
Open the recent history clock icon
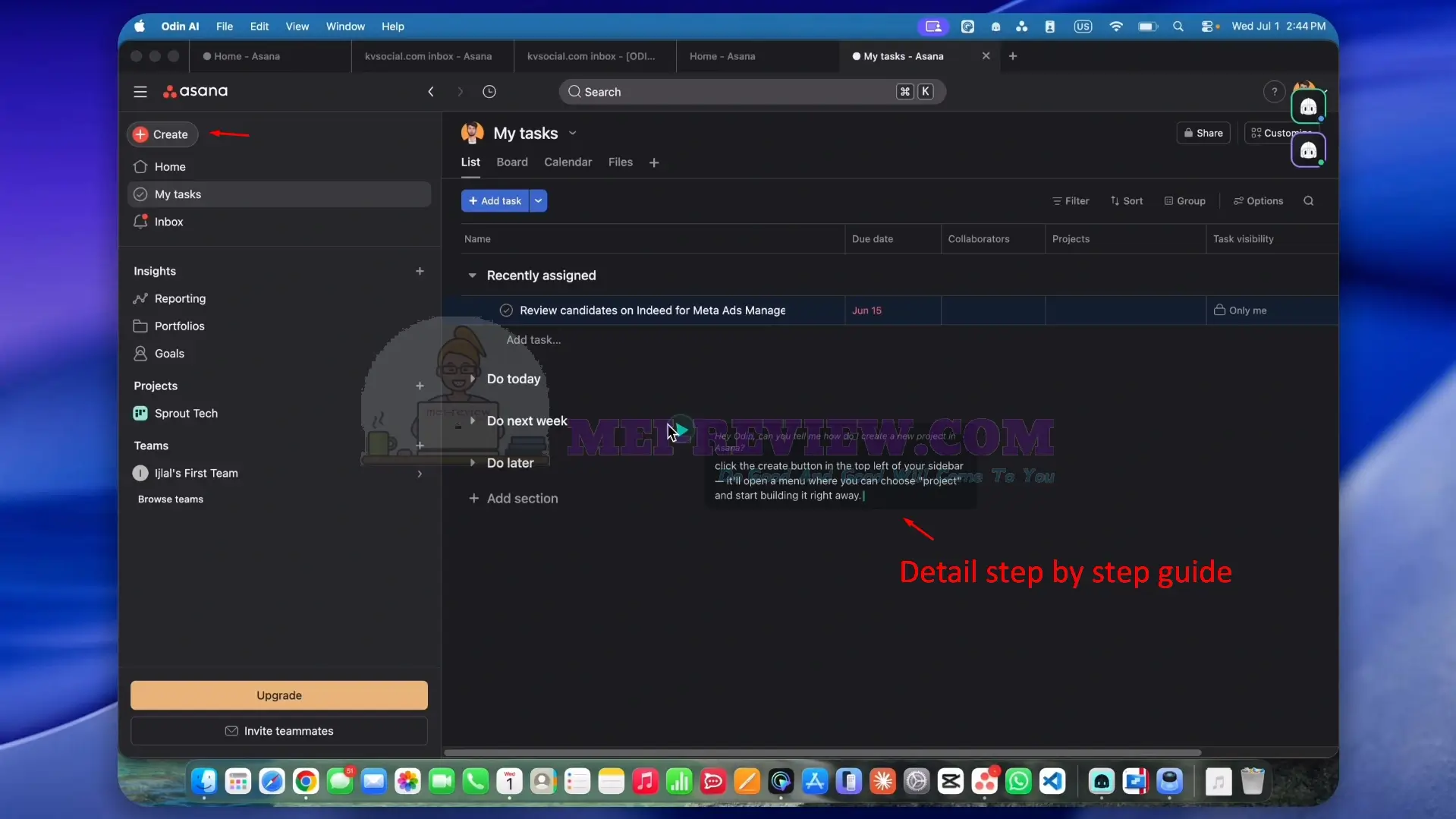[489, 92]
